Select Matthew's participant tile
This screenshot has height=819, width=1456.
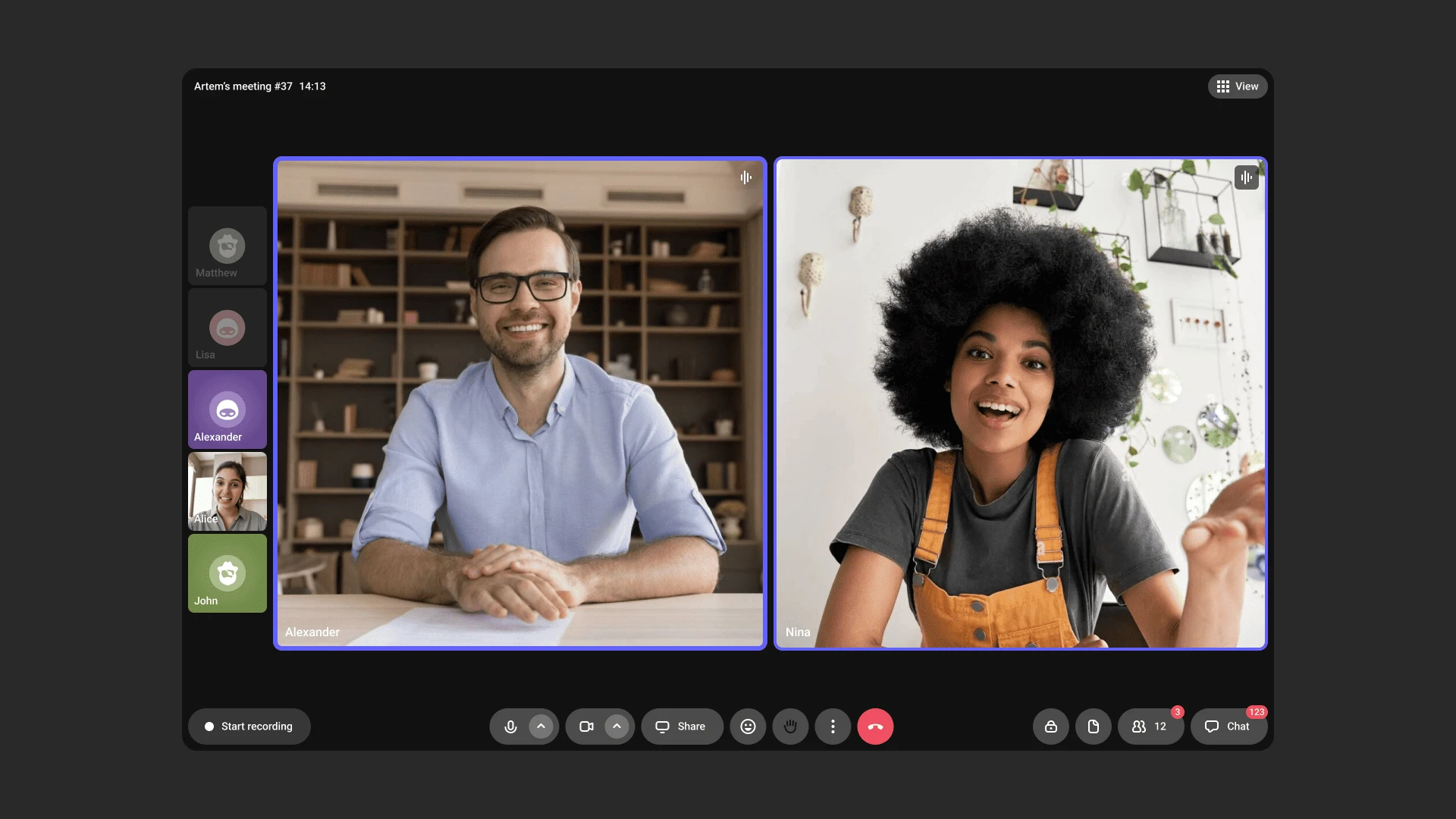coord(227,246)
